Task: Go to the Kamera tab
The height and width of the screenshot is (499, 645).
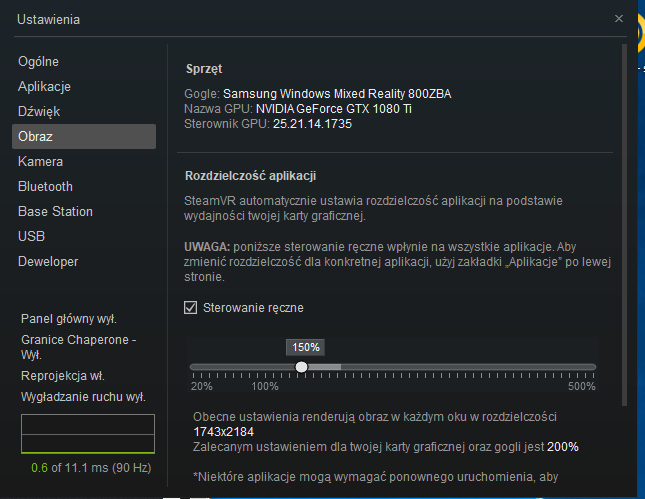Action: 40,162
